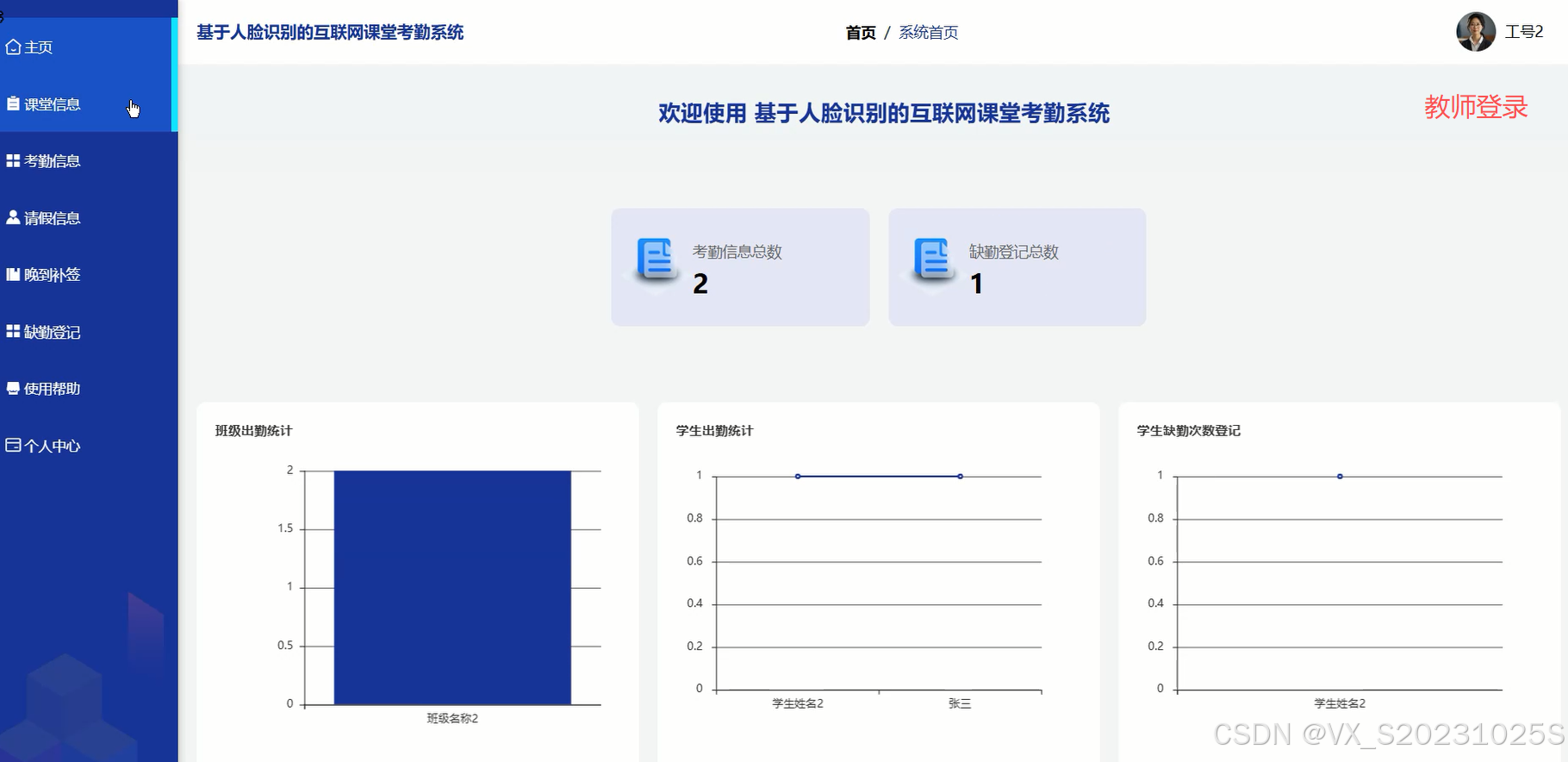1568x762 pixels.
Task: Open the 晚到补签 menu item
Action: coord(89,274)
